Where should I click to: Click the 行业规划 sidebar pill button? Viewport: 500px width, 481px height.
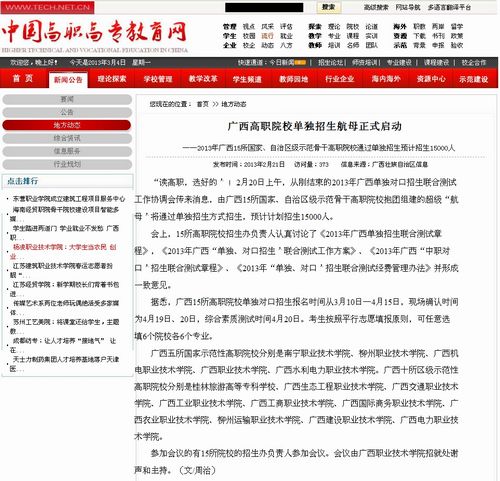[67, 164]
